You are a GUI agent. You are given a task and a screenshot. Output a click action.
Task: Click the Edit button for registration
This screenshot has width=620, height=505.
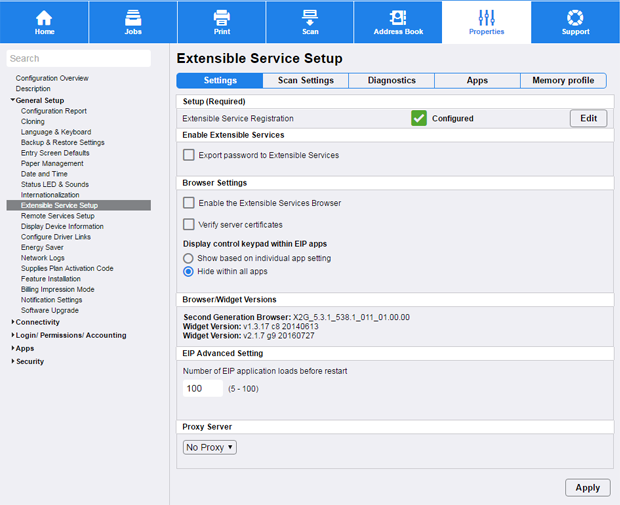(x=588, y=118)
